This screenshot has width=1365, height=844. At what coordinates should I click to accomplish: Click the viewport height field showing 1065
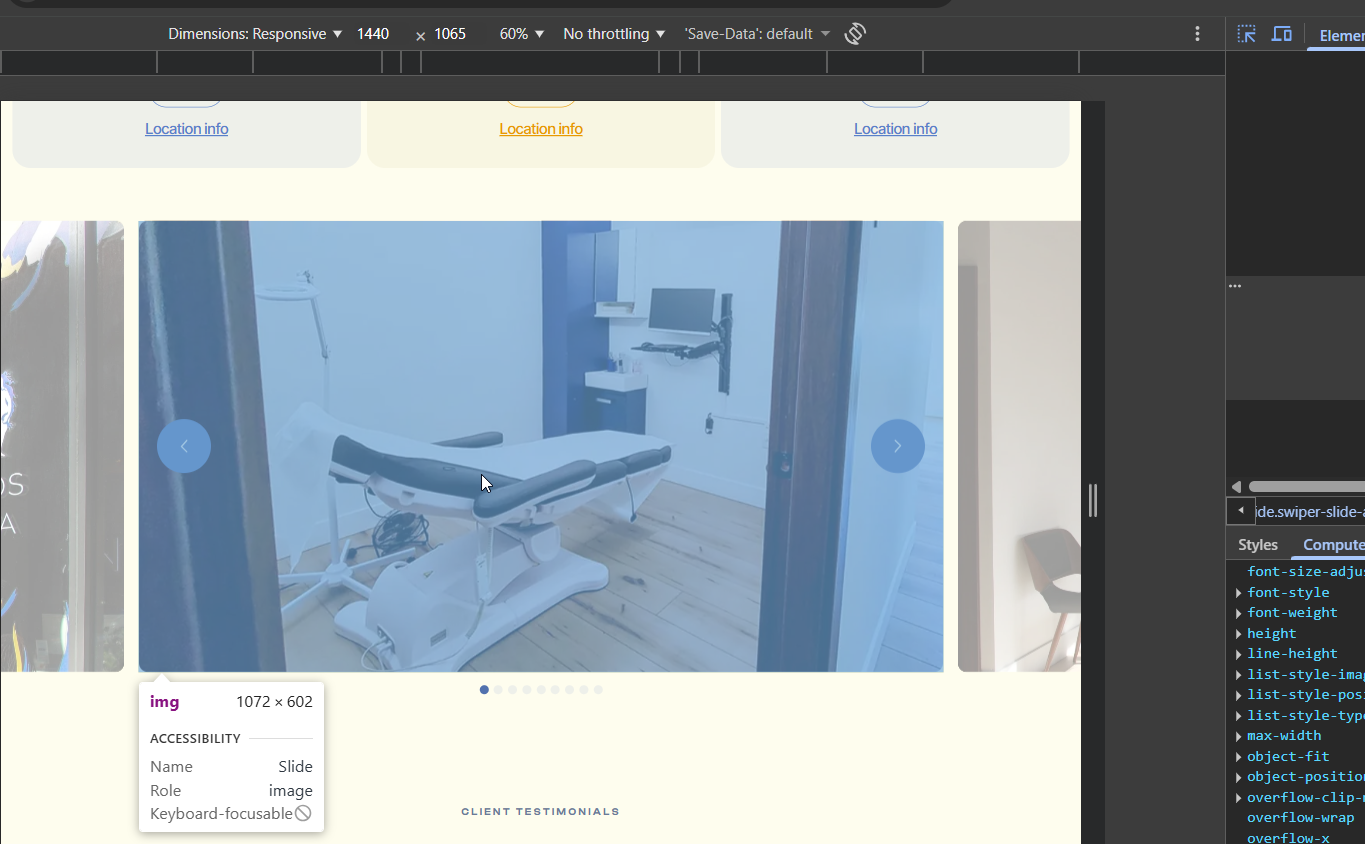pyautogui.click(x=450, y=34)
